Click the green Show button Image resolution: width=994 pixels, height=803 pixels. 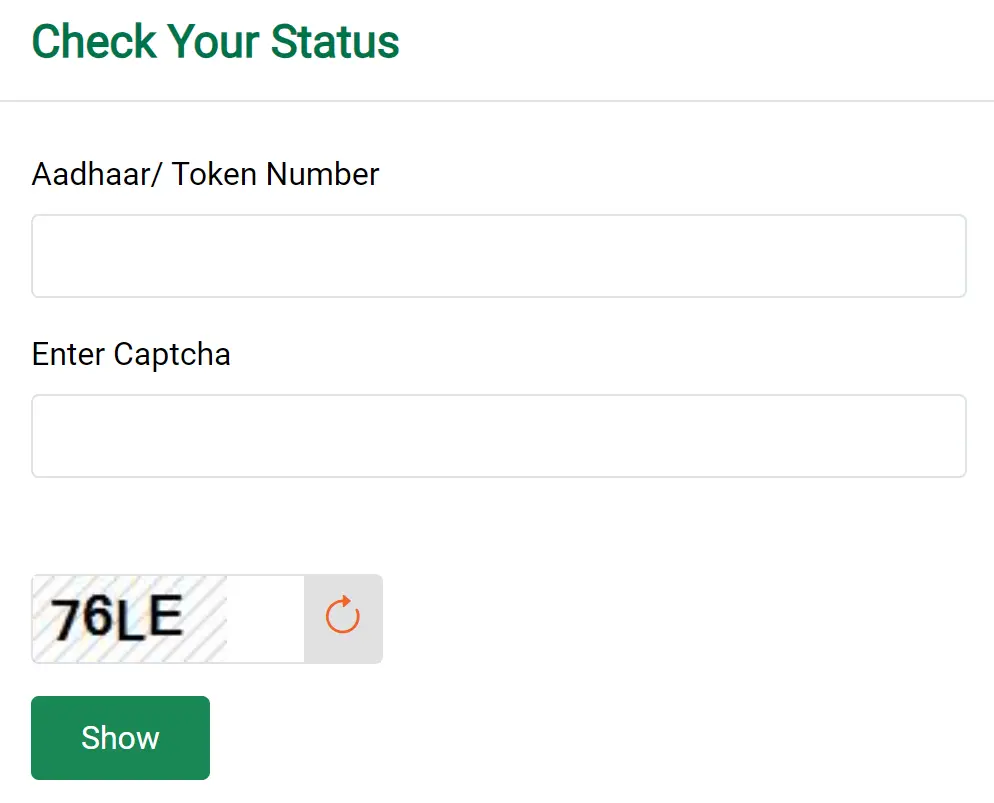[x=120, y=738]
